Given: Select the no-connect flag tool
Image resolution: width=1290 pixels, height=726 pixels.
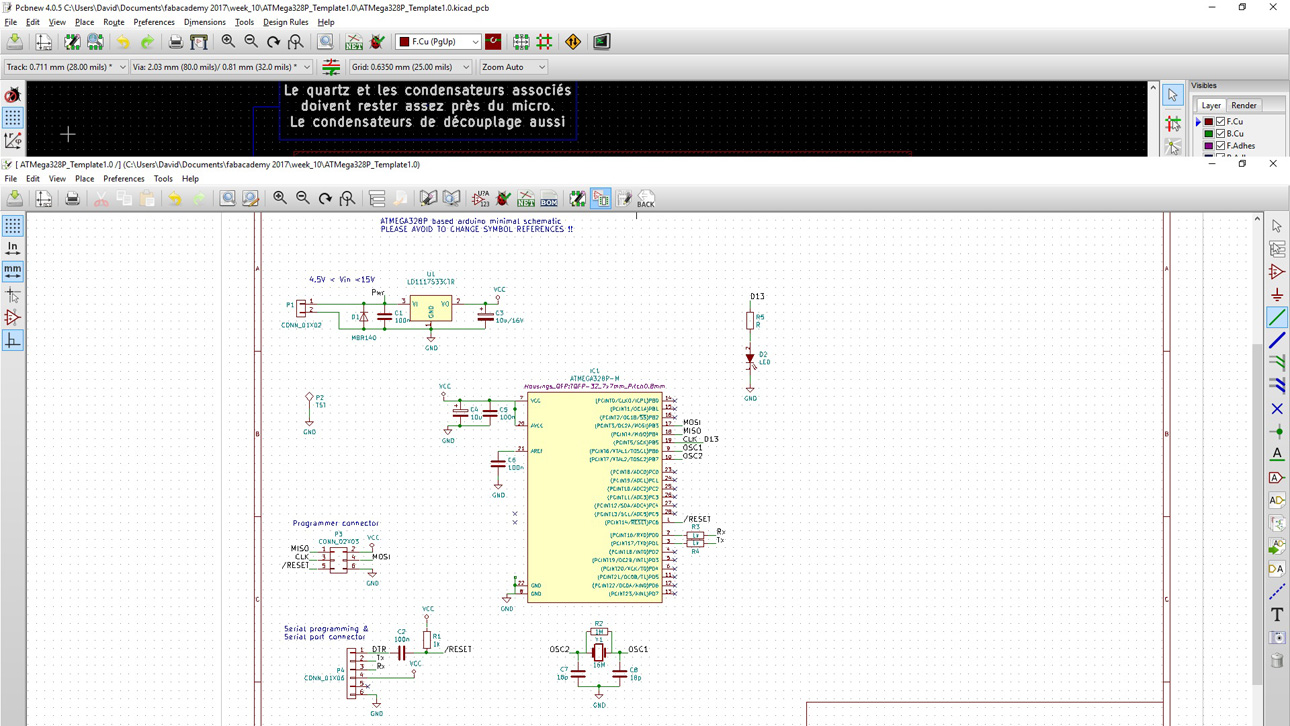Looking at the screenshot, I should pyautogui.click(x=1277, y=409).
